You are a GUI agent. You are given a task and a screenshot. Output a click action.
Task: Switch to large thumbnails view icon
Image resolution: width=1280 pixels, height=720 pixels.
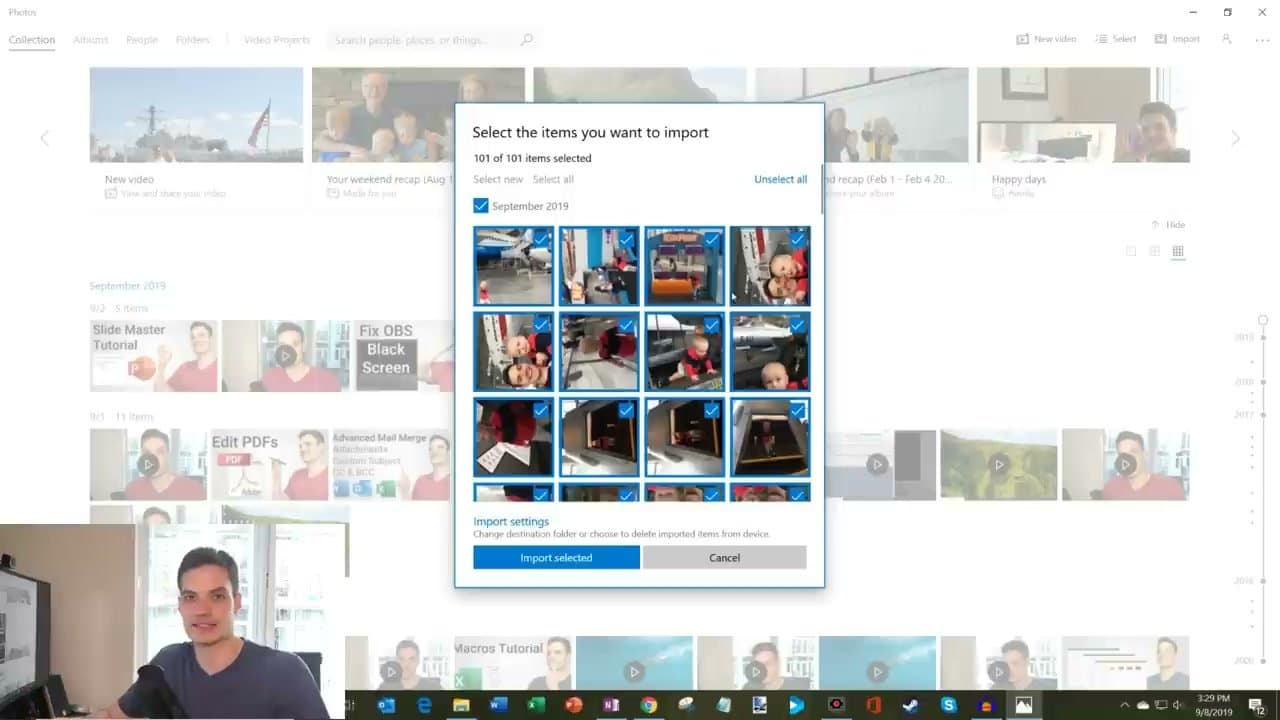click(1131, 251)
